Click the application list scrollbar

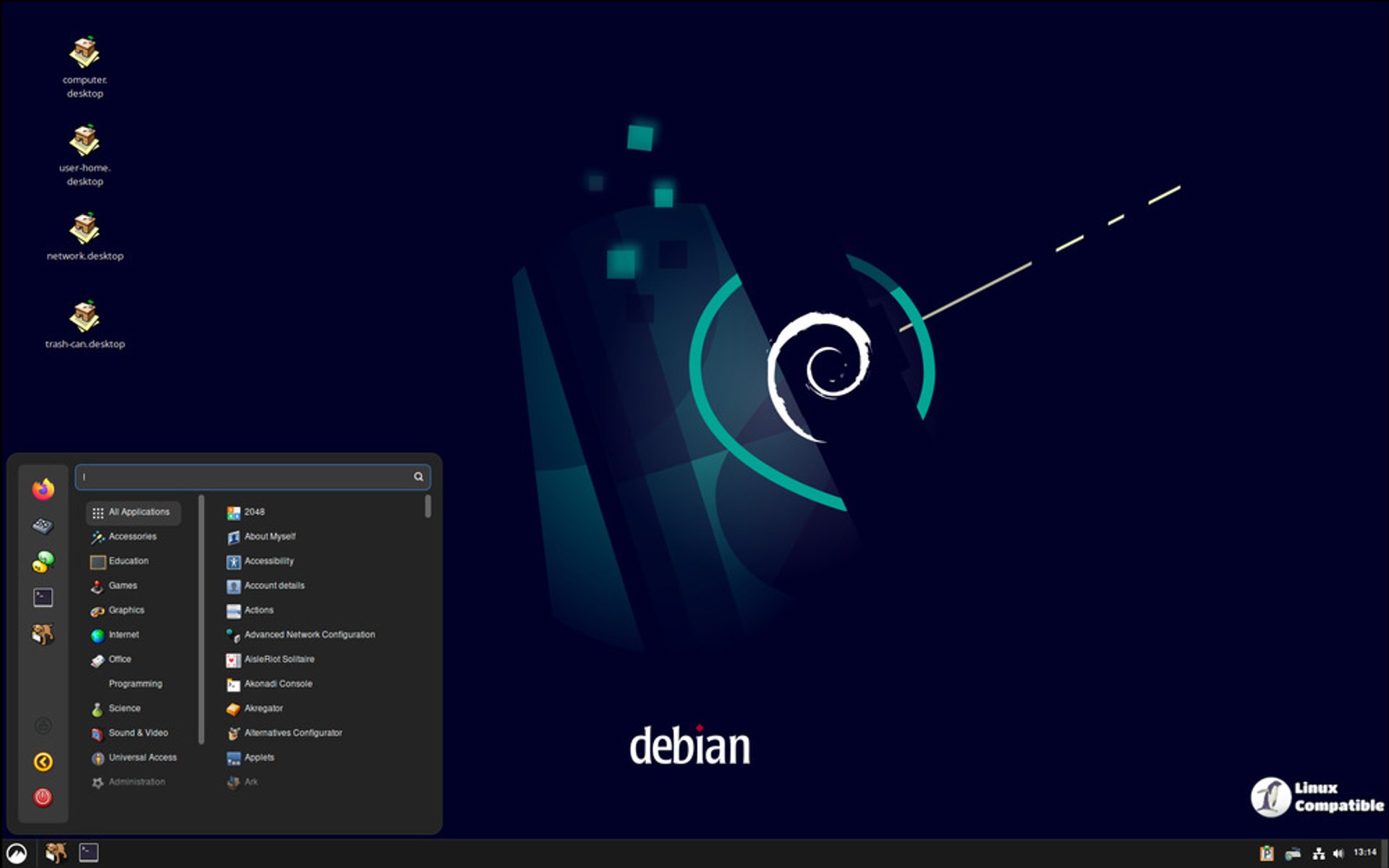click(x=428, y=506)
